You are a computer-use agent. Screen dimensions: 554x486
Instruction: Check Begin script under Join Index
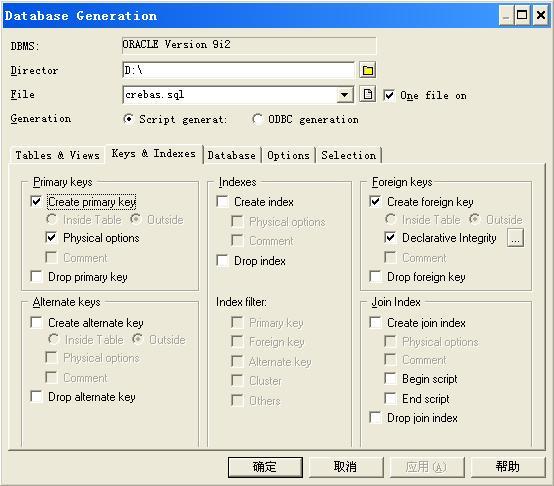click(390, 378)
